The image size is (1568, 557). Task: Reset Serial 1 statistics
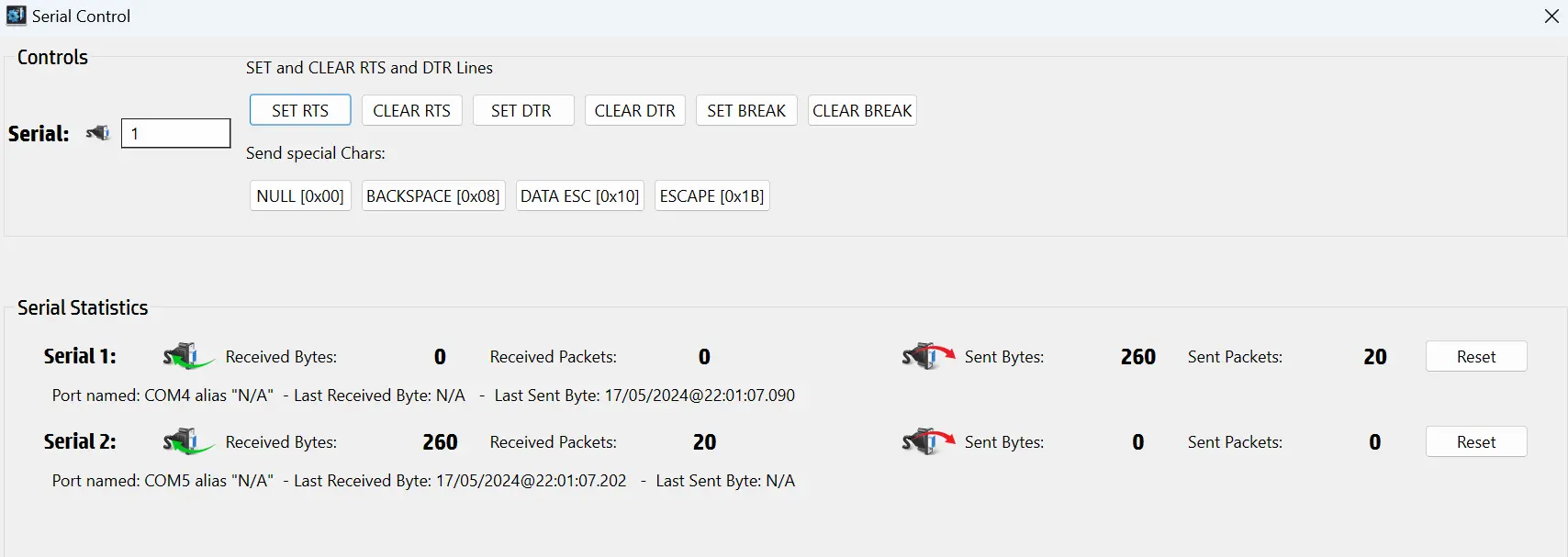coord(1476,356)
